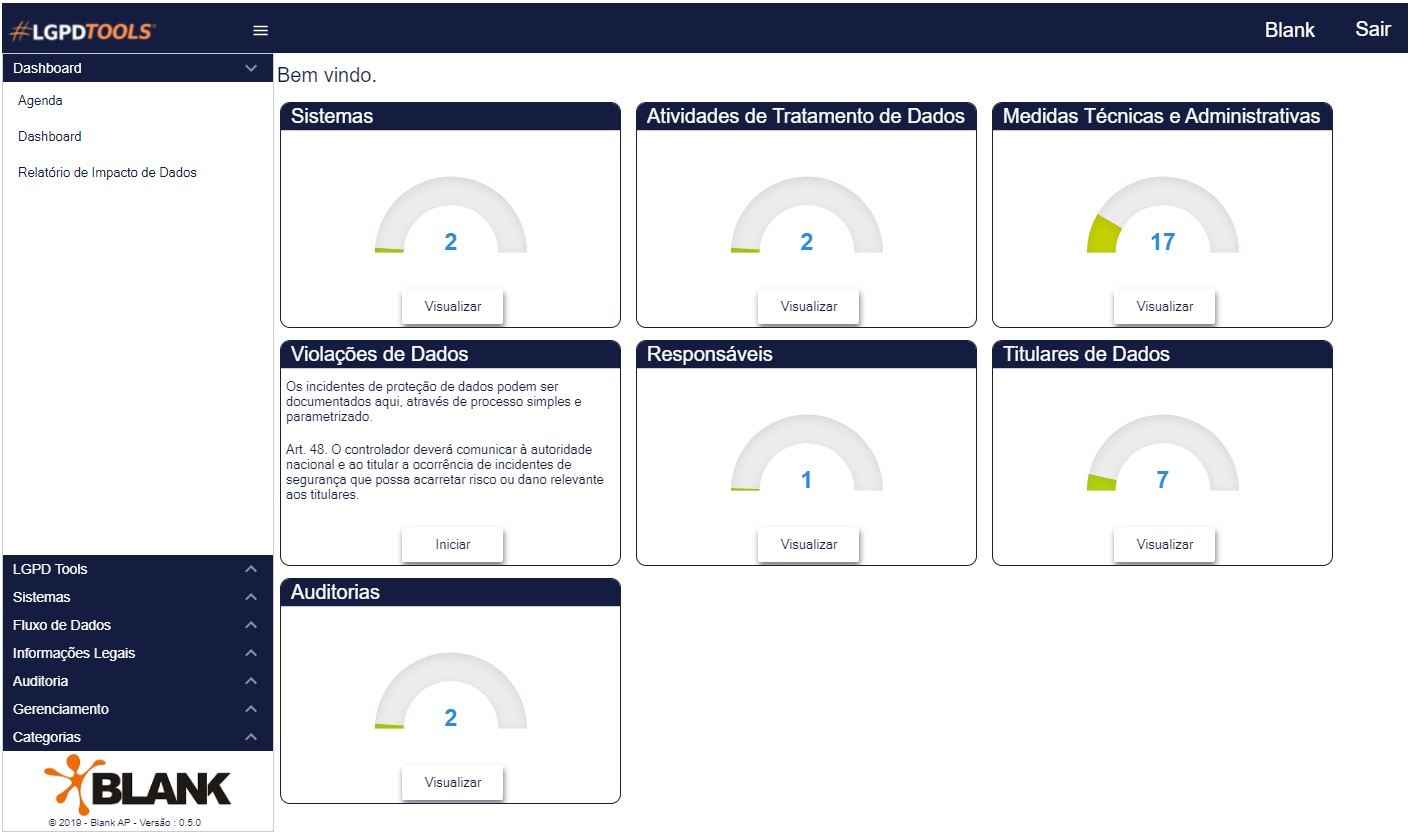Image resolution: width=1410 pixels, height=837 pixels.
Task: Select the Sistemas sidebar section
Action: click(138, 597)
